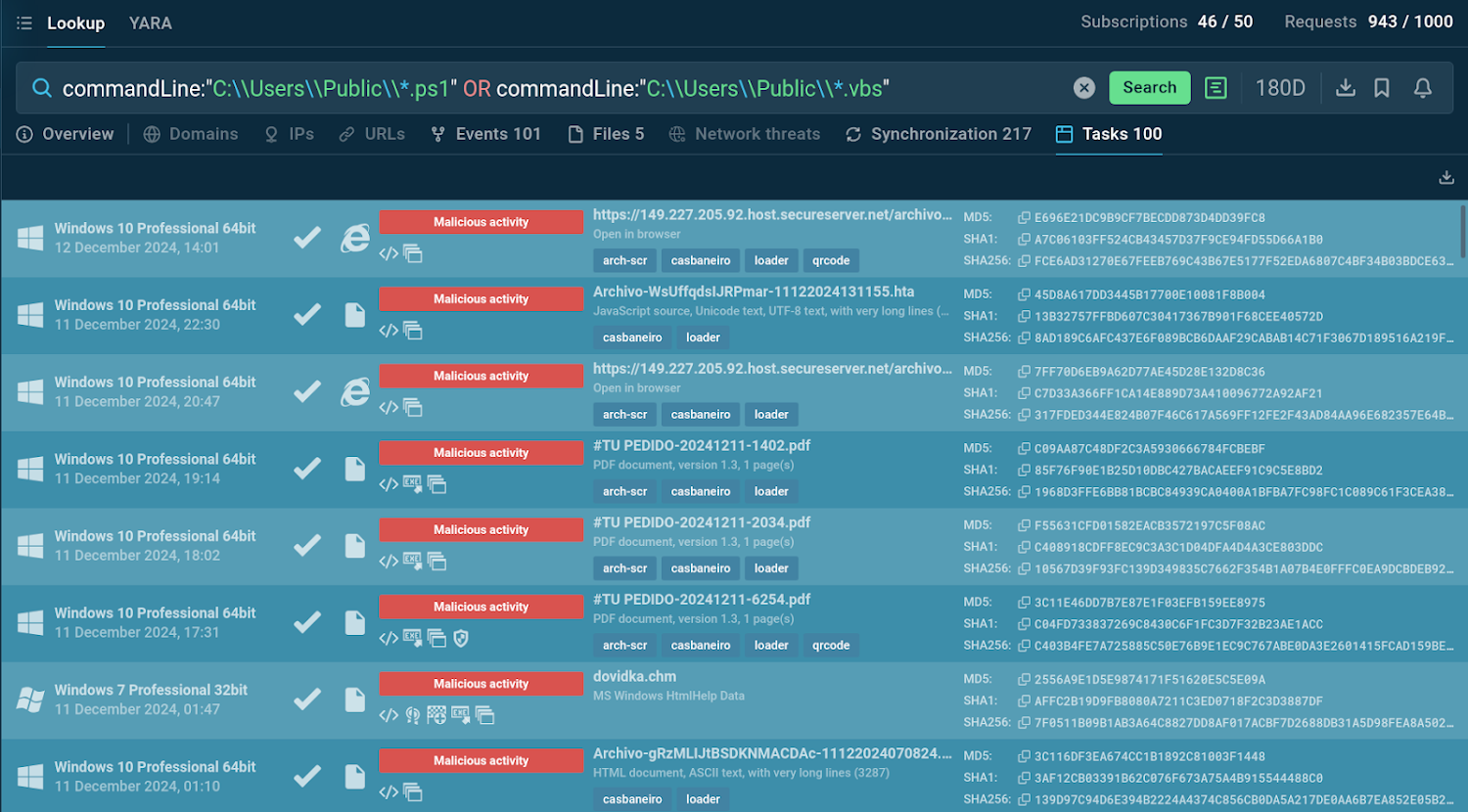
Task: Switch to the YARA tab
Action: pos(151,23)
